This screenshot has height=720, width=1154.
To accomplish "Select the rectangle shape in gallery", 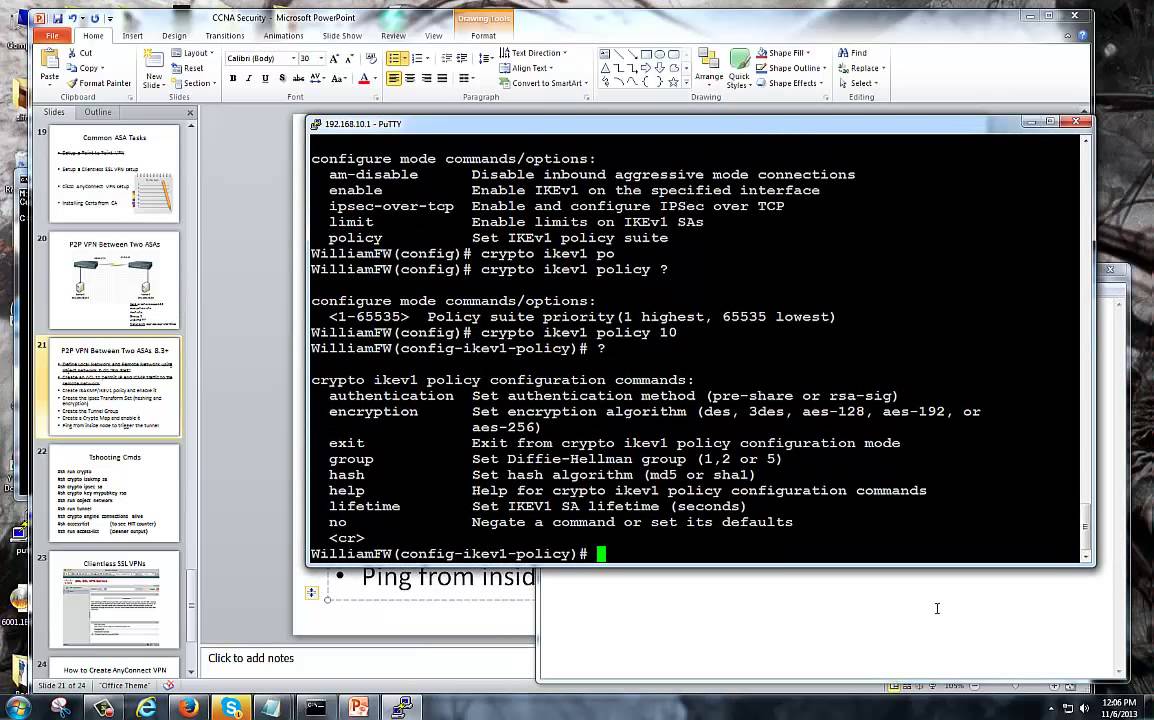I will pos(645,54).
